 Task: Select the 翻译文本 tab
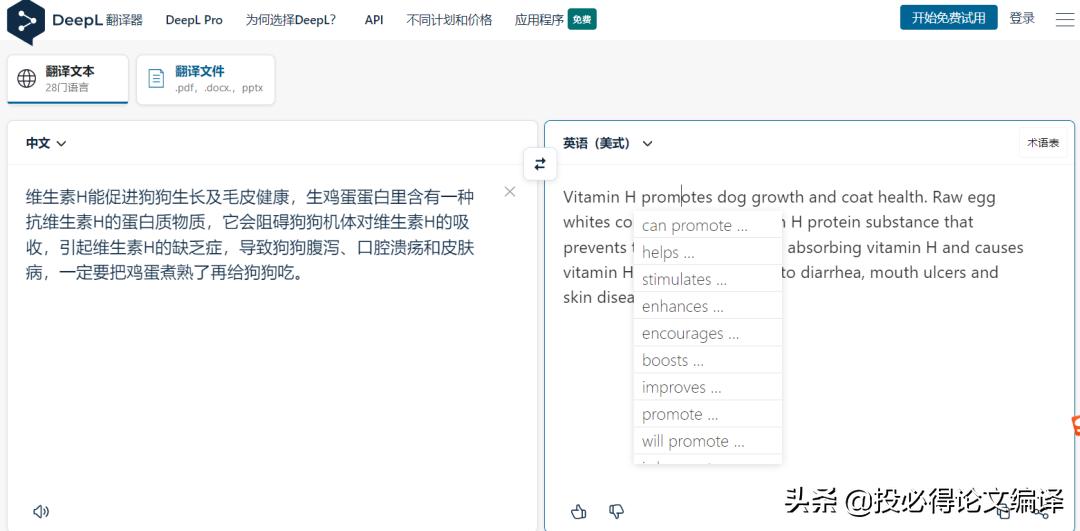pyautogui.click(x=68, y=79)
